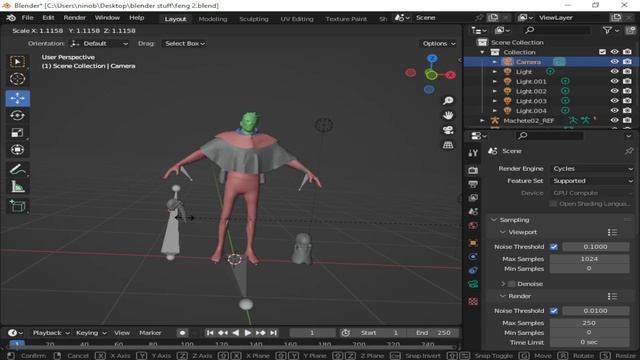Click the Z axis on navigation gizmo
Viewport: 640px width, 360px height.
pyautogui.click(x=432, y=58)
